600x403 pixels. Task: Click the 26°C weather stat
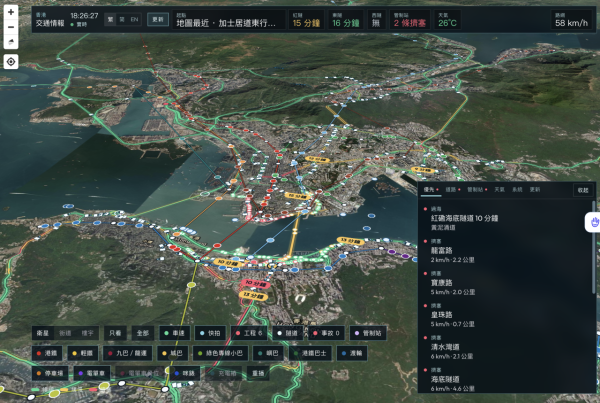click(x=447, y=20)
